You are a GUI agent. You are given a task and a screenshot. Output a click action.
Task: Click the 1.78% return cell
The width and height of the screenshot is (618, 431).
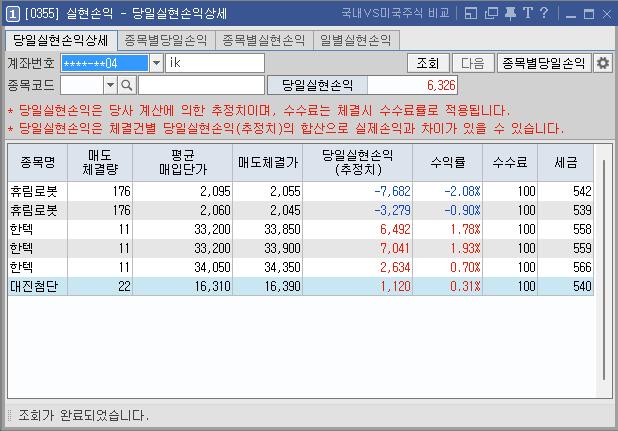[447, 229]
